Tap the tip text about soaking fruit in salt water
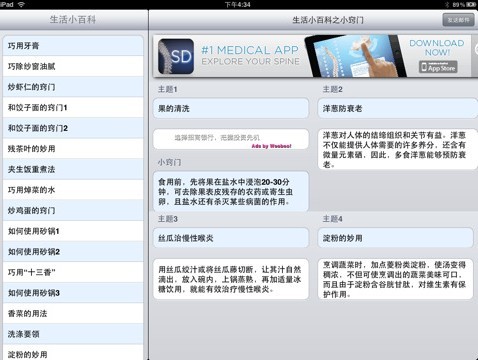 231,192
